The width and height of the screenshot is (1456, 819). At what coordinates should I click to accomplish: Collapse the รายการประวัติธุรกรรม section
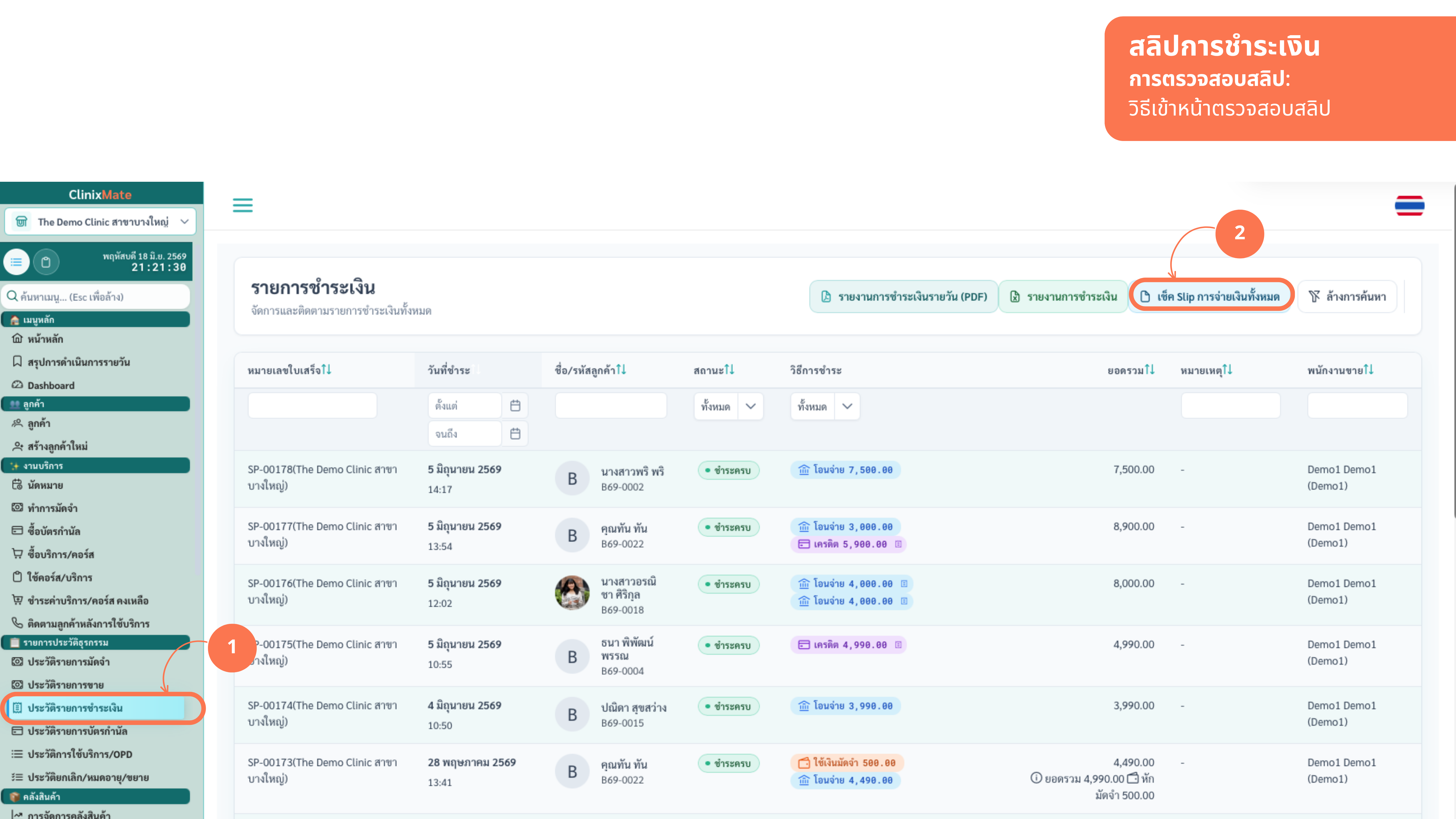coord(96,642)
